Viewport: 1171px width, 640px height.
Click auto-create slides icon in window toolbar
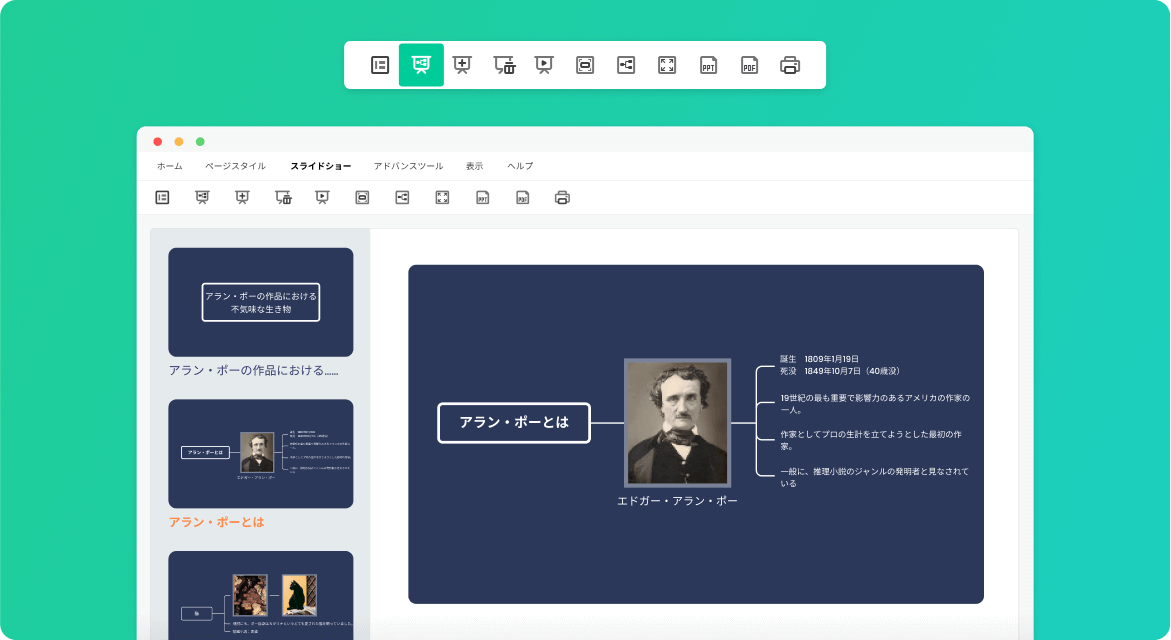(202, 197)
